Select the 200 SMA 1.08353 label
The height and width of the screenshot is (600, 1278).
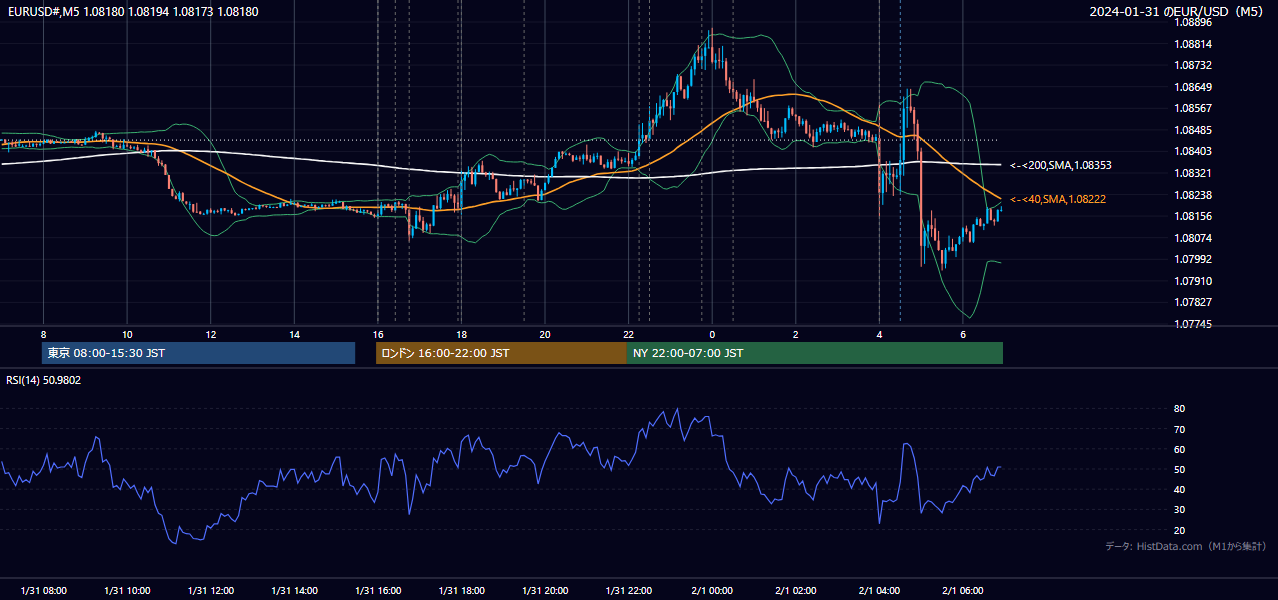coord(1060,165)
